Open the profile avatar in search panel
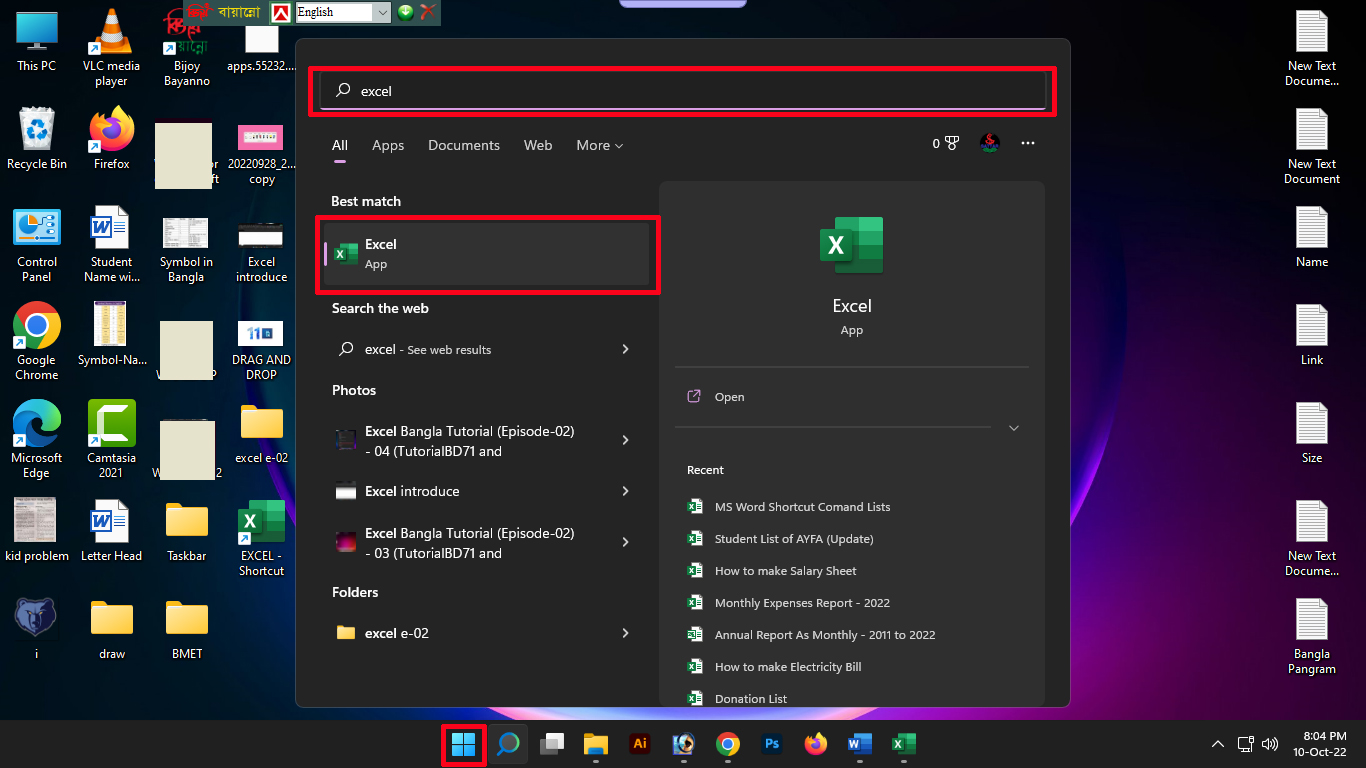This screenshot has width=1366, height=768. [990, 144]
